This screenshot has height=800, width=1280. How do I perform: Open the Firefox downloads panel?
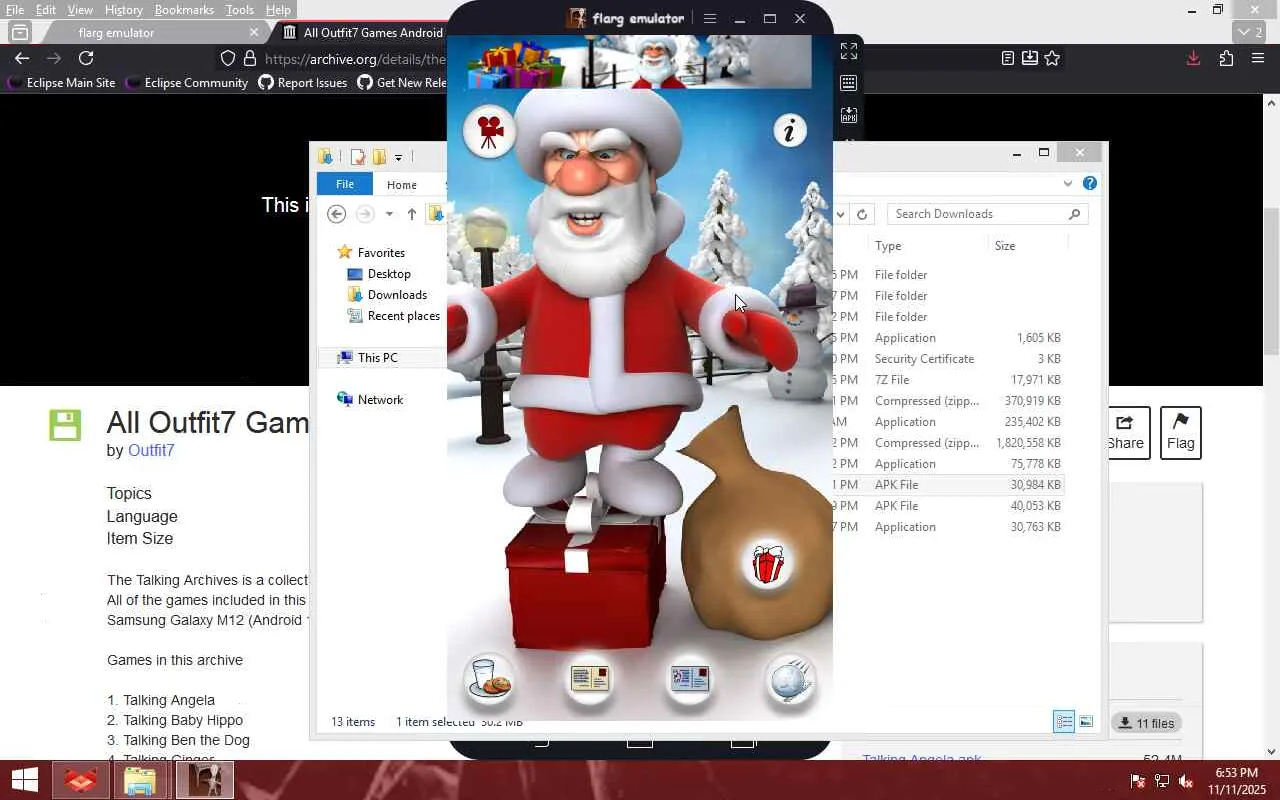coord(1193,58)
